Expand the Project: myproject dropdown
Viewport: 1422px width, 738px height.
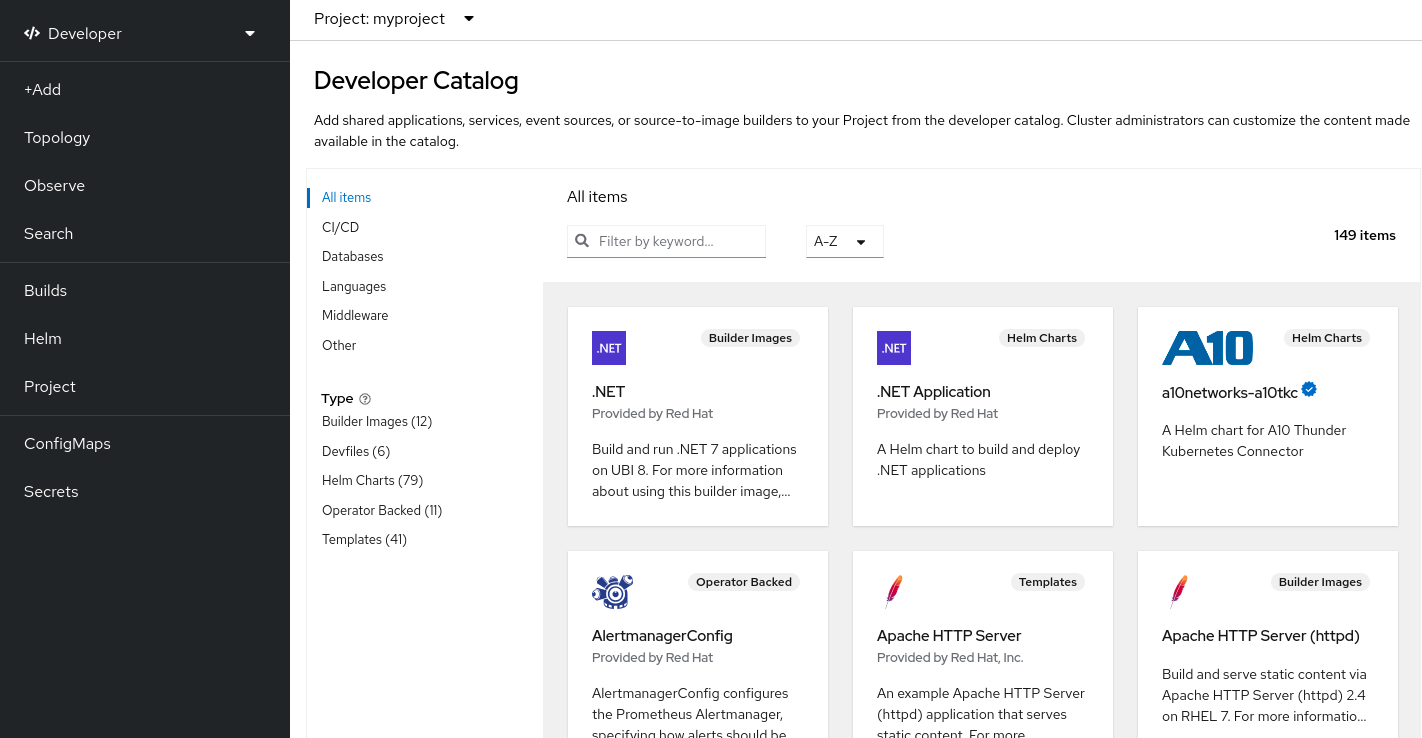click(x=394, y=19)
